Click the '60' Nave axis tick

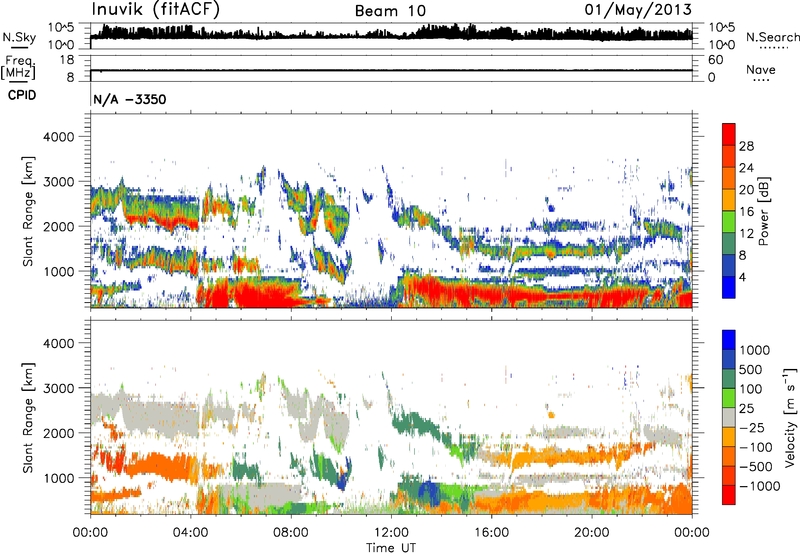tap(715, 60)
